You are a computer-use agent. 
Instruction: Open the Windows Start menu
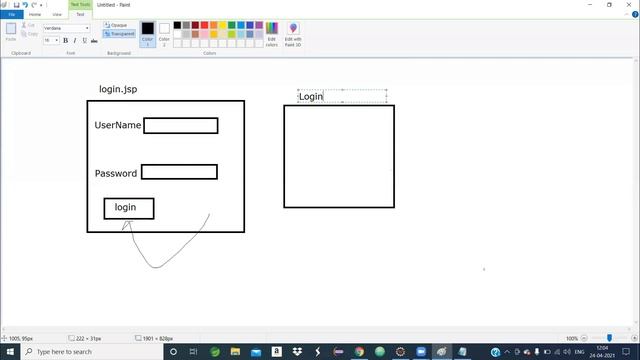10,351
